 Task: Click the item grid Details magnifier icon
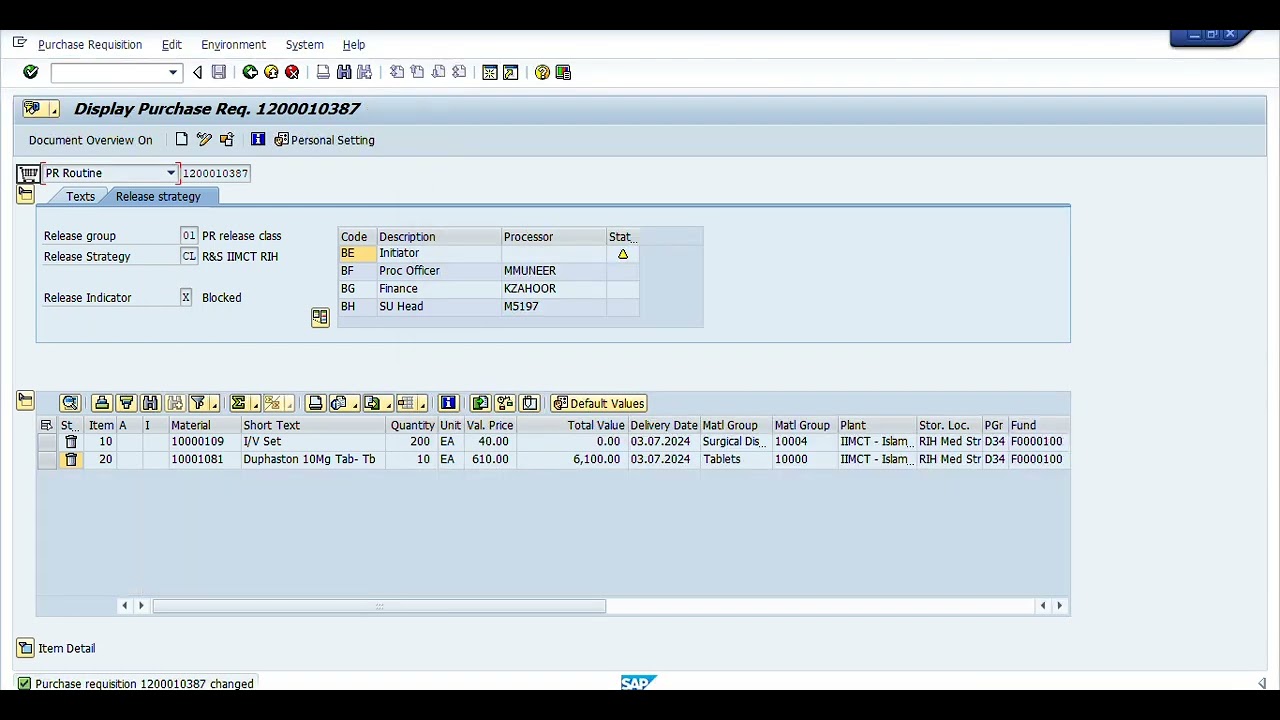pyautogui.click(x=70, y=403)
